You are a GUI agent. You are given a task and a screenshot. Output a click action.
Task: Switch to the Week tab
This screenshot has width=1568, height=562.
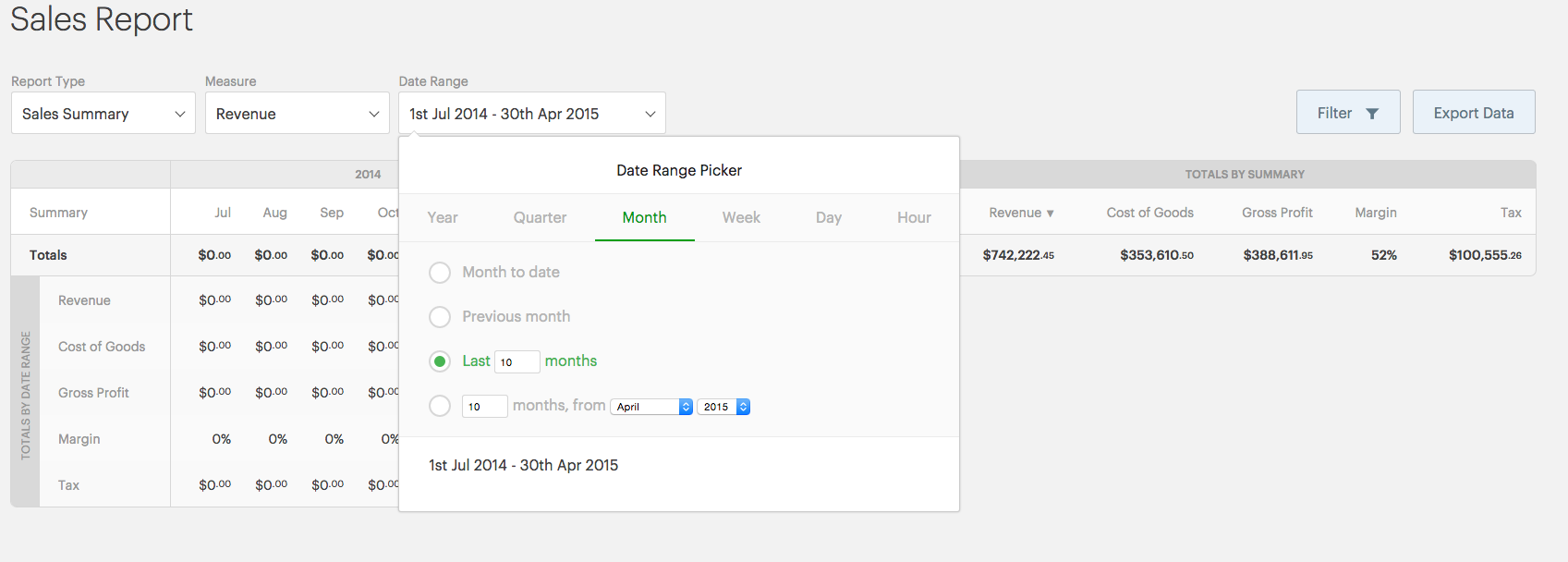pos(741,218)
